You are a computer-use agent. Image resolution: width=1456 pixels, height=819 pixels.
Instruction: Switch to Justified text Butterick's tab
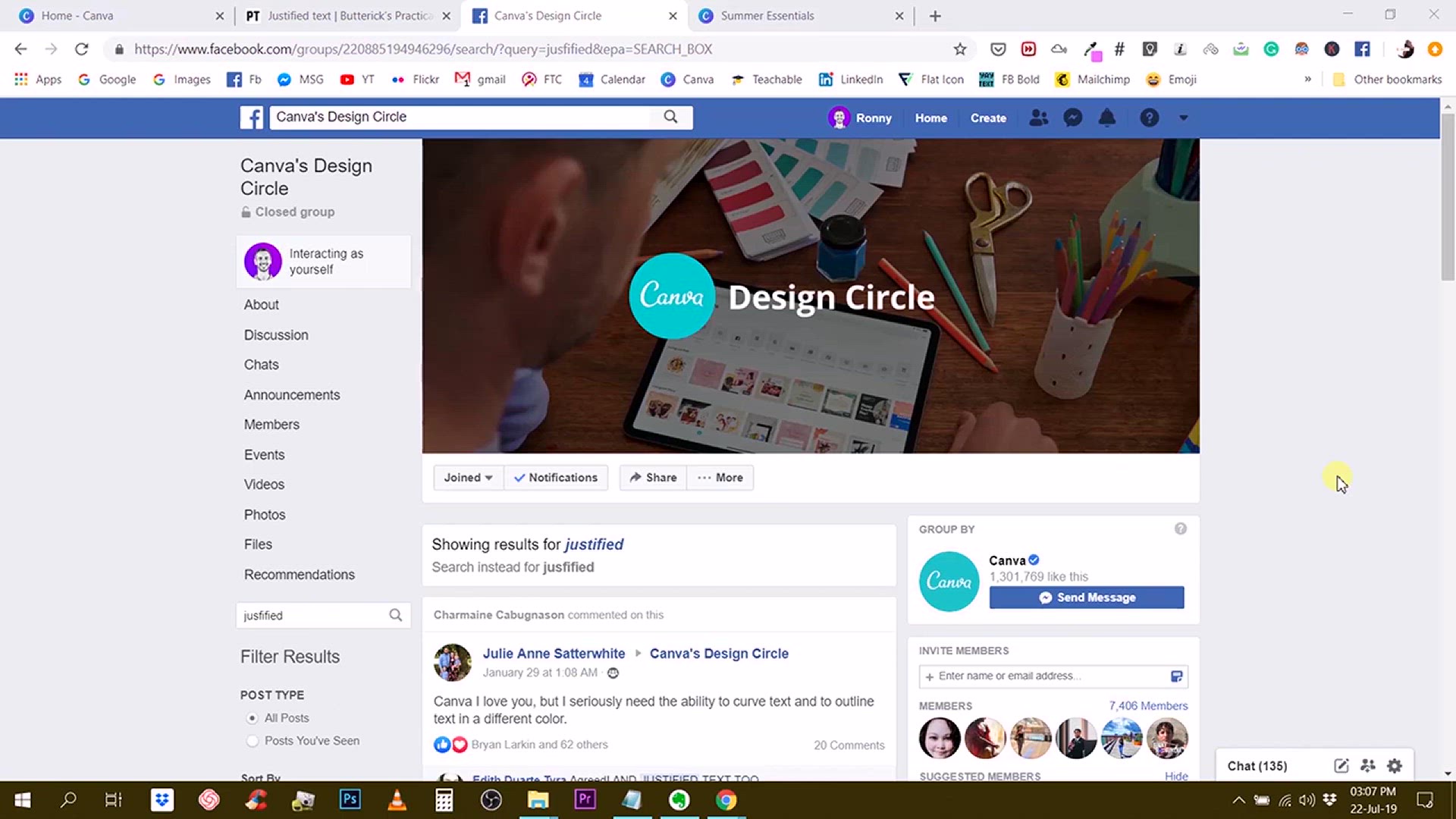349,16
